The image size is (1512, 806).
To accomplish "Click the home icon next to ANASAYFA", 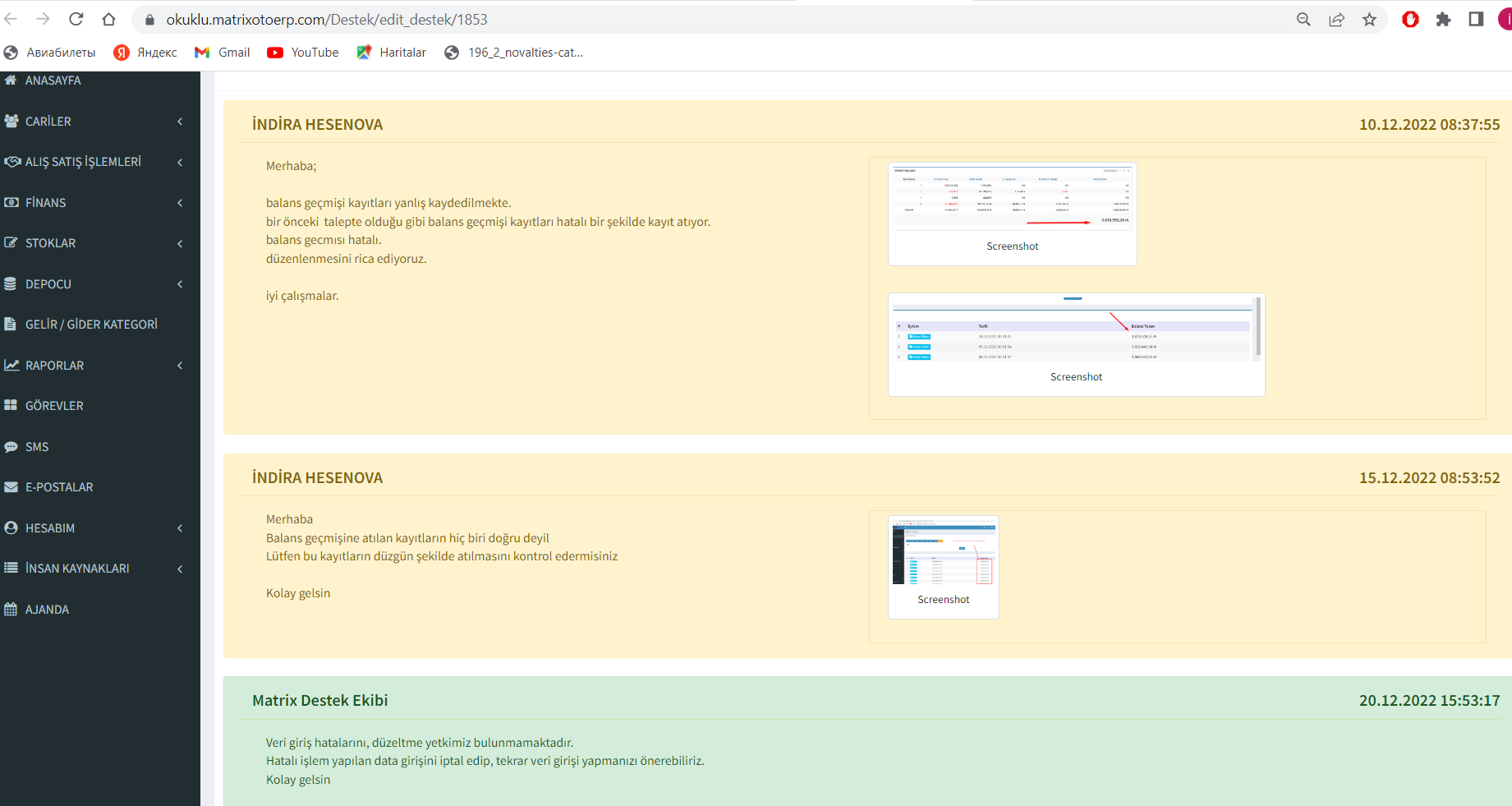I will pos(11,81).
